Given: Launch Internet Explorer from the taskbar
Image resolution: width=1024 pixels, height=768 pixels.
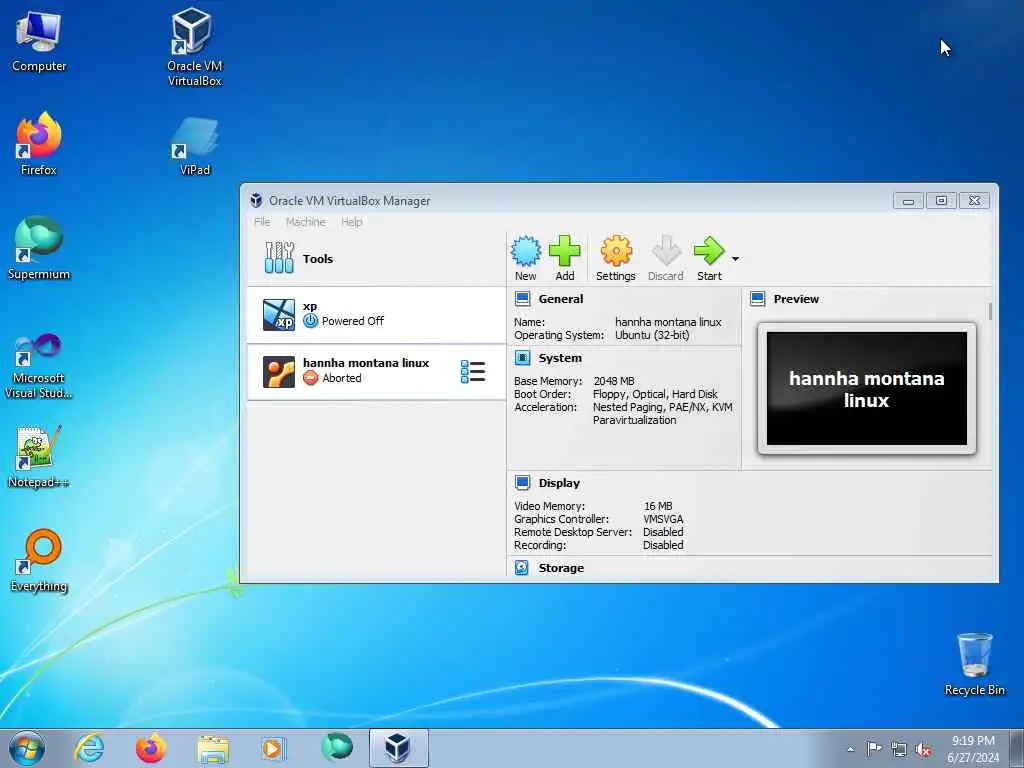Looking at the screenshot, I should pyautogui.click(x=89, y=748).
